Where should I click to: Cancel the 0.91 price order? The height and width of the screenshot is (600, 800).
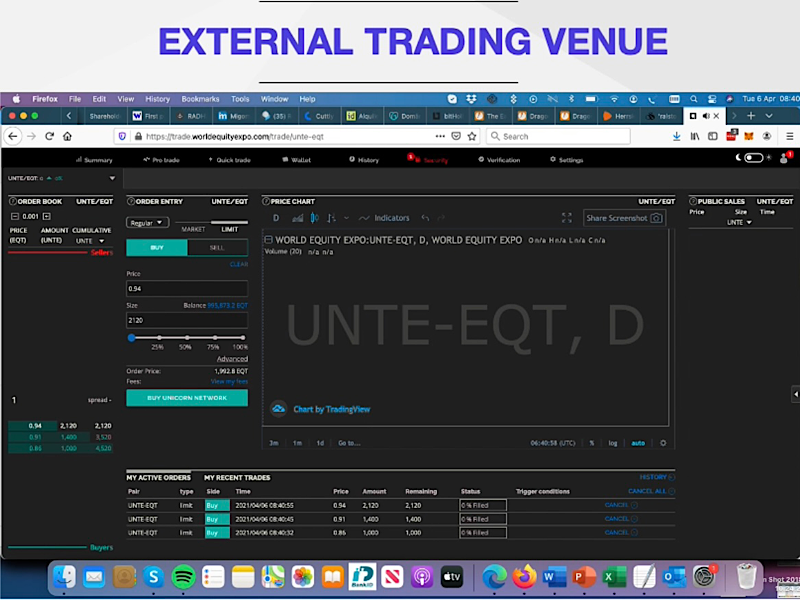(x=621, y=519)
